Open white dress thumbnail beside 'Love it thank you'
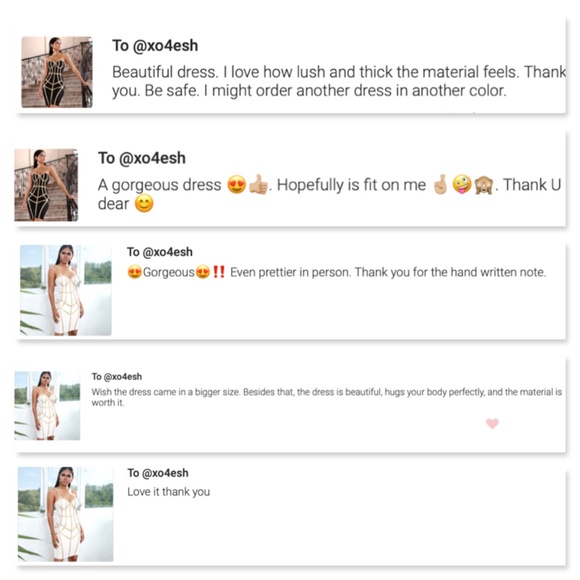The height and width of the screenshot is (580, 580). (65, 514)
